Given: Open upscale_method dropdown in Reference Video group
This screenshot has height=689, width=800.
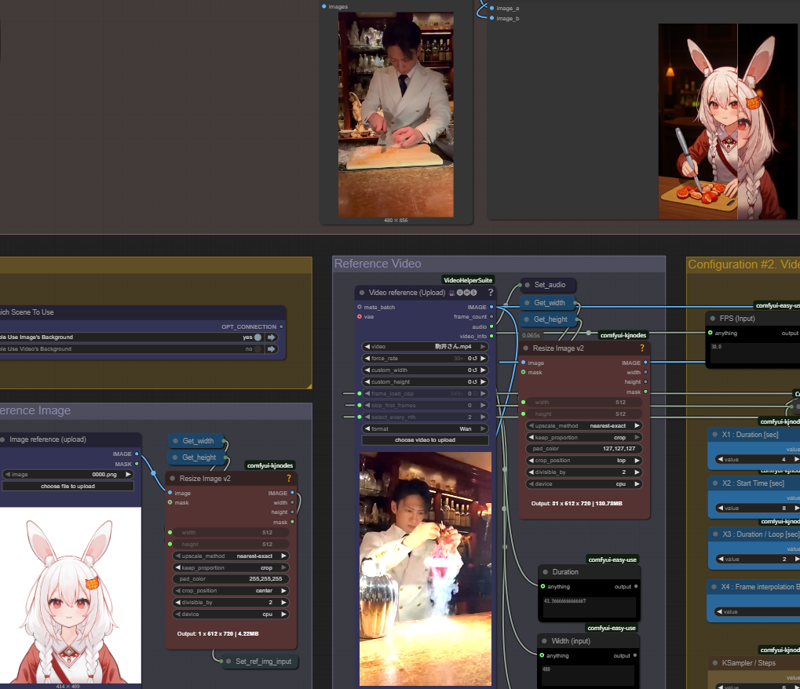Looking at the screenshot, I should [584, 426].
